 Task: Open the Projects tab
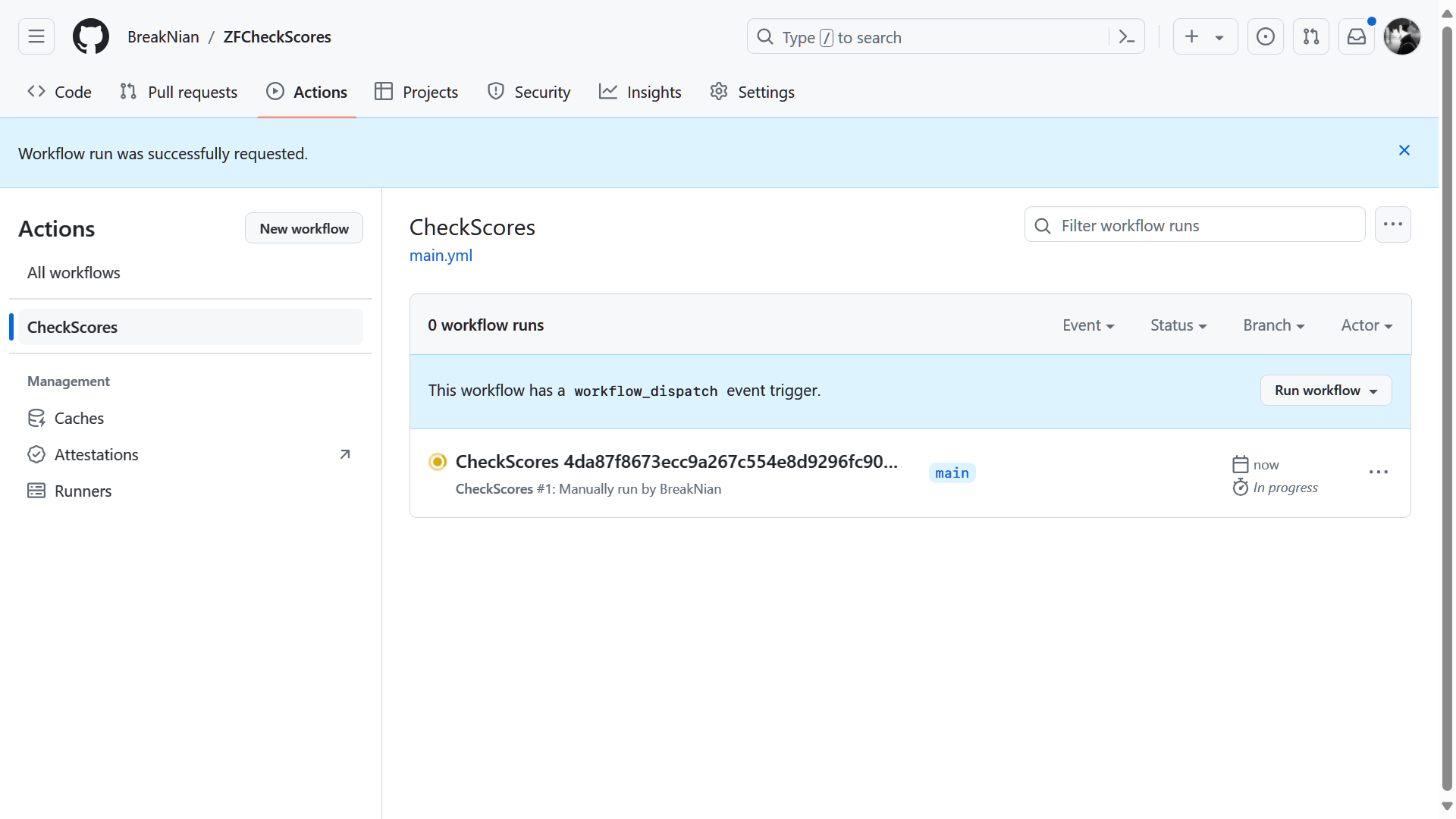tap(416, 92)
